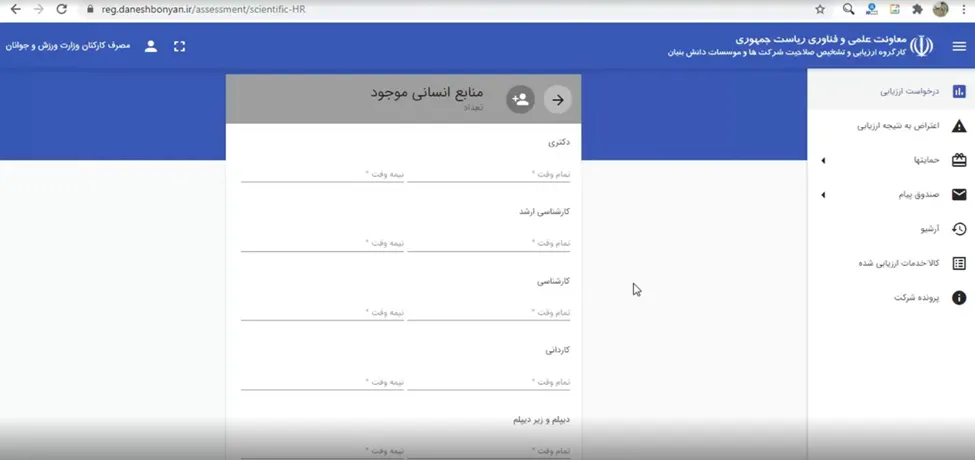Click the کاردانی تمام وقت field

click(489, 382)
